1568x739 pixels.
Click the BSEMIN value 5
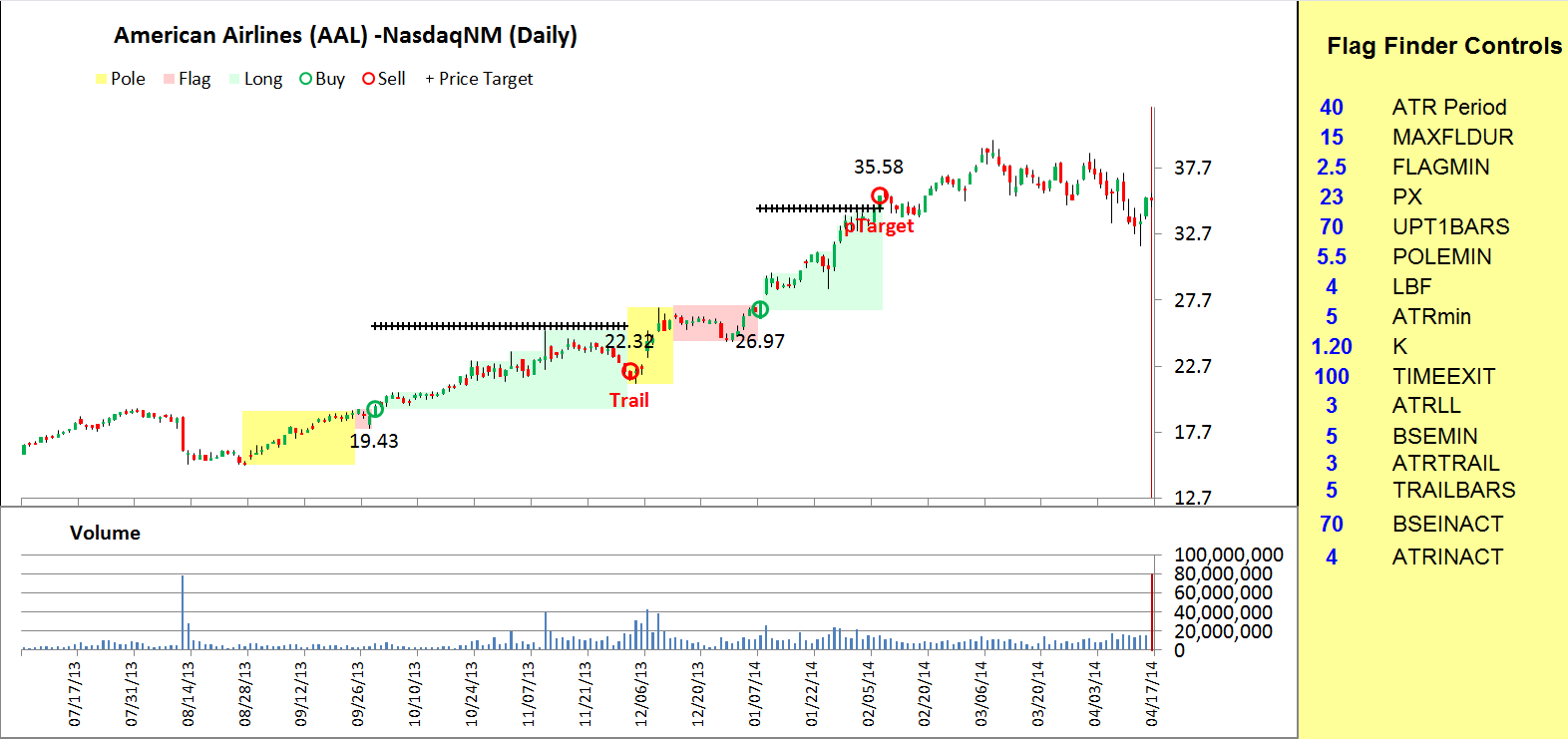pos(1332,436)
